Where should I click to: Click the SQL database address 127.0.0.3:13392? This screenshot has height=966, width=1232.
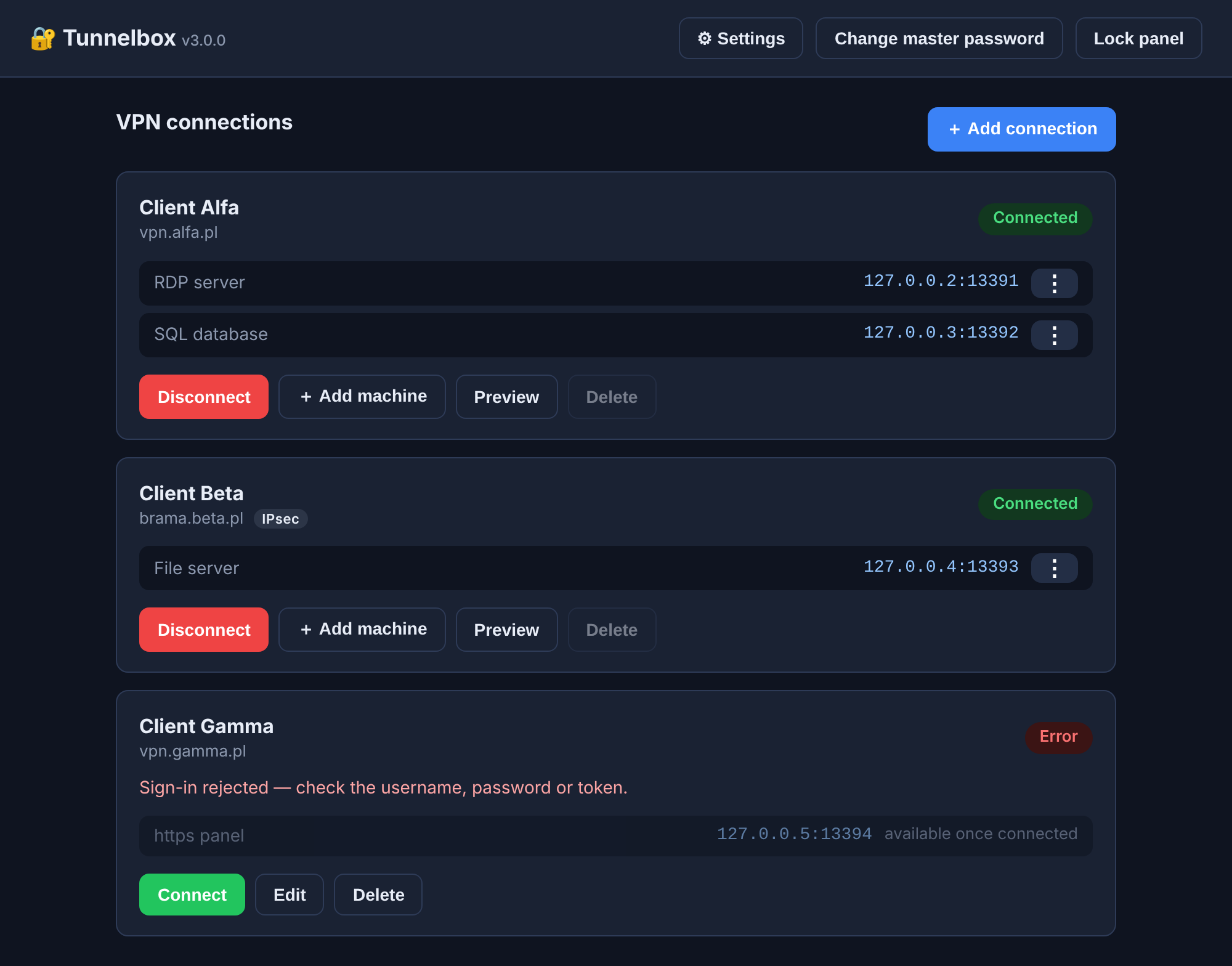coord(941,333)
